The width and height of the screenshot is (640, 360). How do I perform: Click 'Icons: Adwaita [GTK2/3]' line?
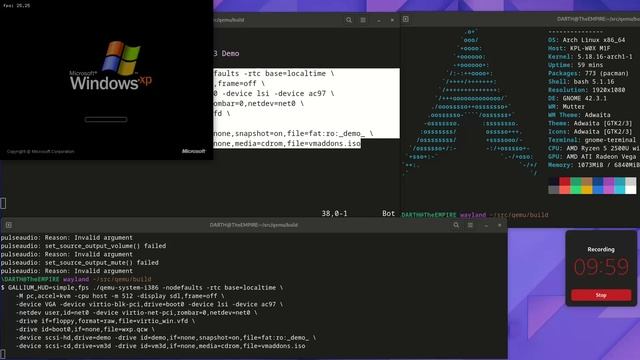(590, 131)
